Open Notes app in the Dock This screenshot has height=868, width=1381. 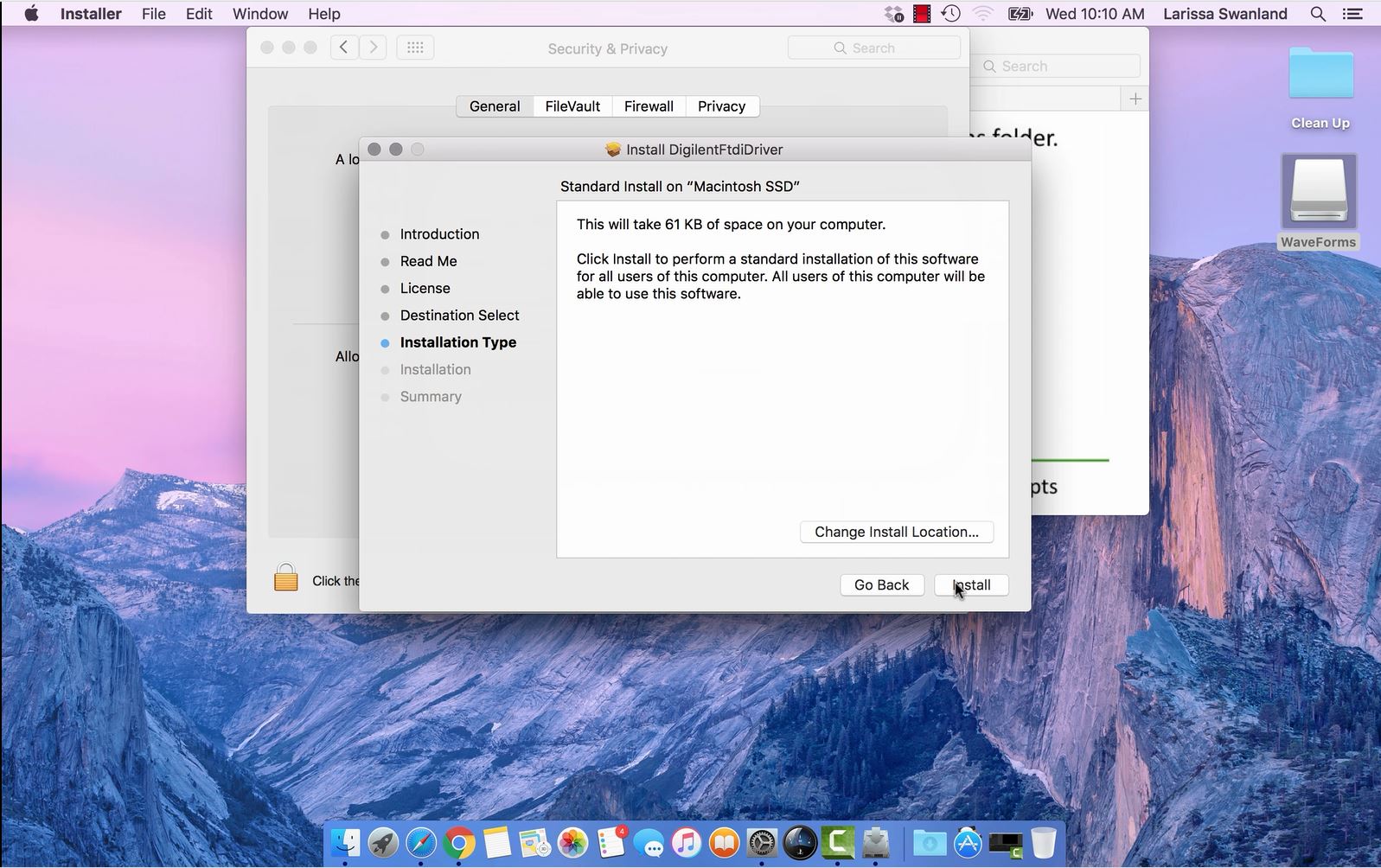tap(497, 842)
